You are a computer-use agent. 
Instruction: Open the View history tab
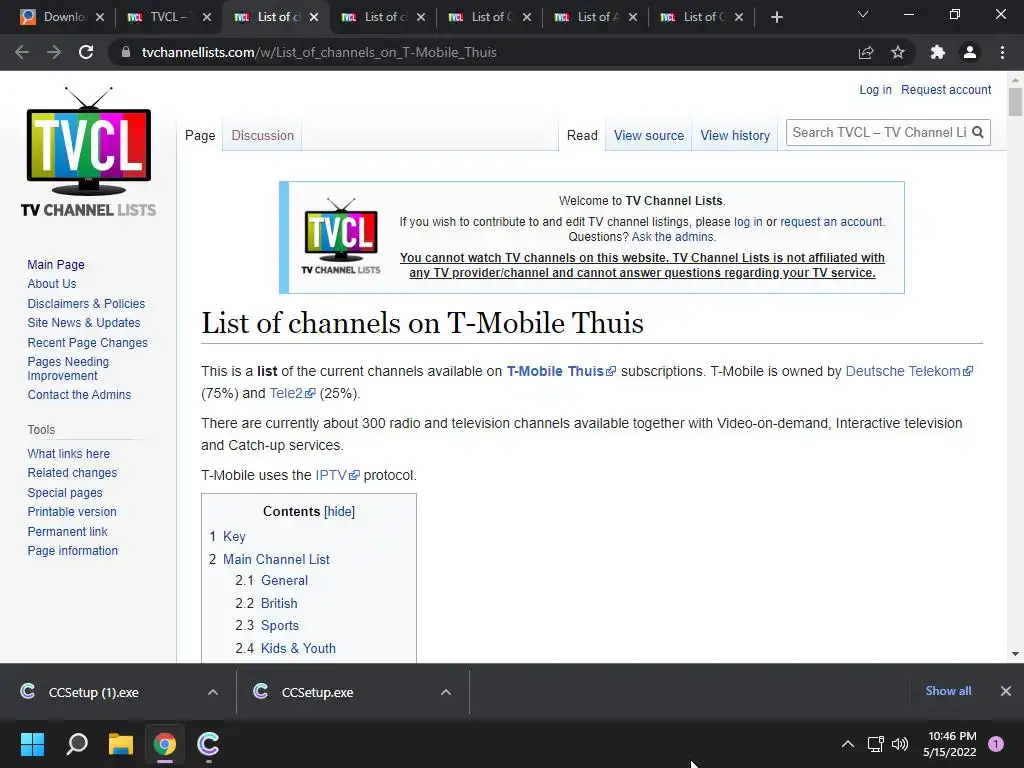(x=735, y=135)
